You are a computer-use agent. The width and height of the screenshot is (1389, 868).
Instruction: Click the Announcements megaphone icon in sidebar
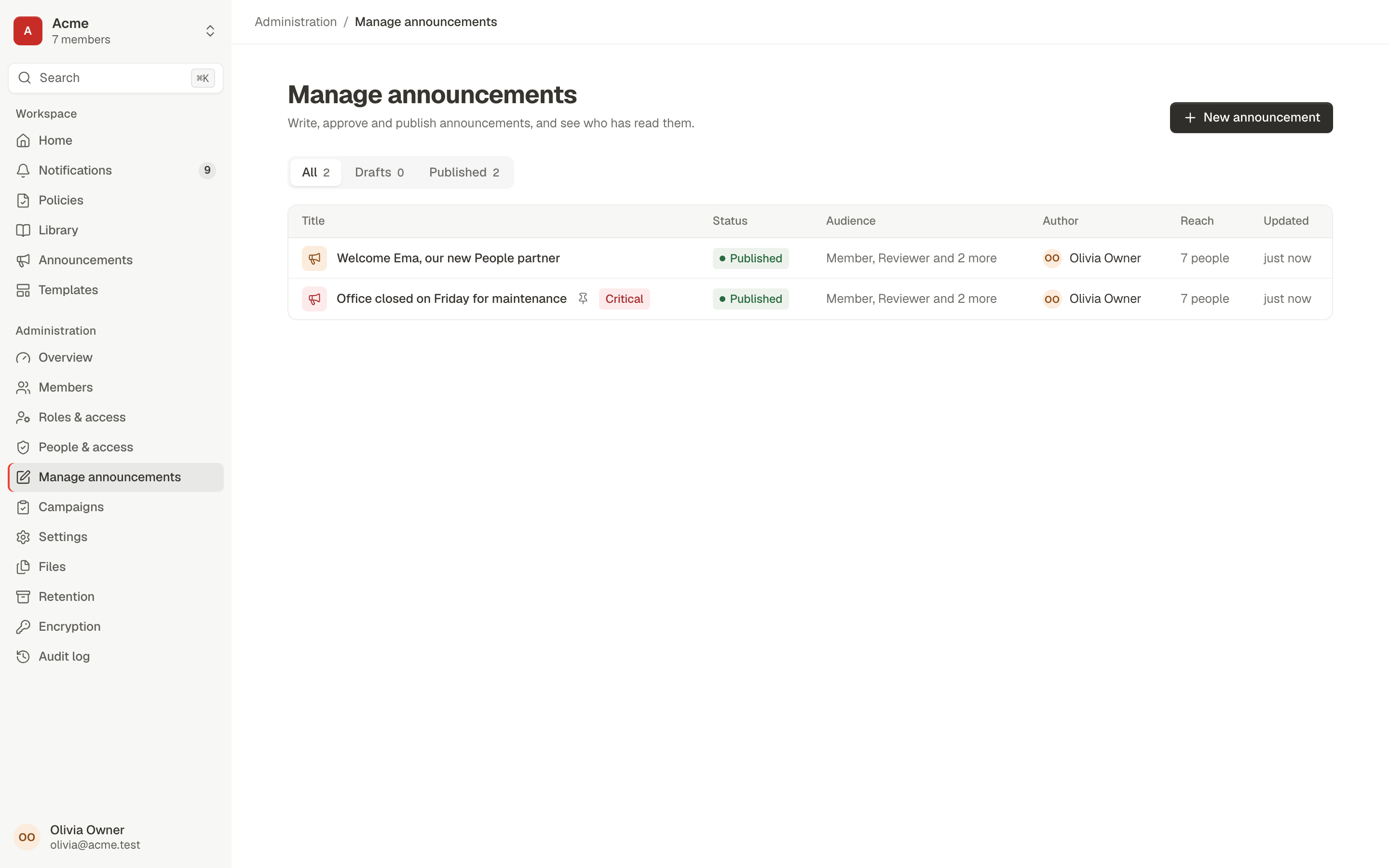click(x=23, y=260)
